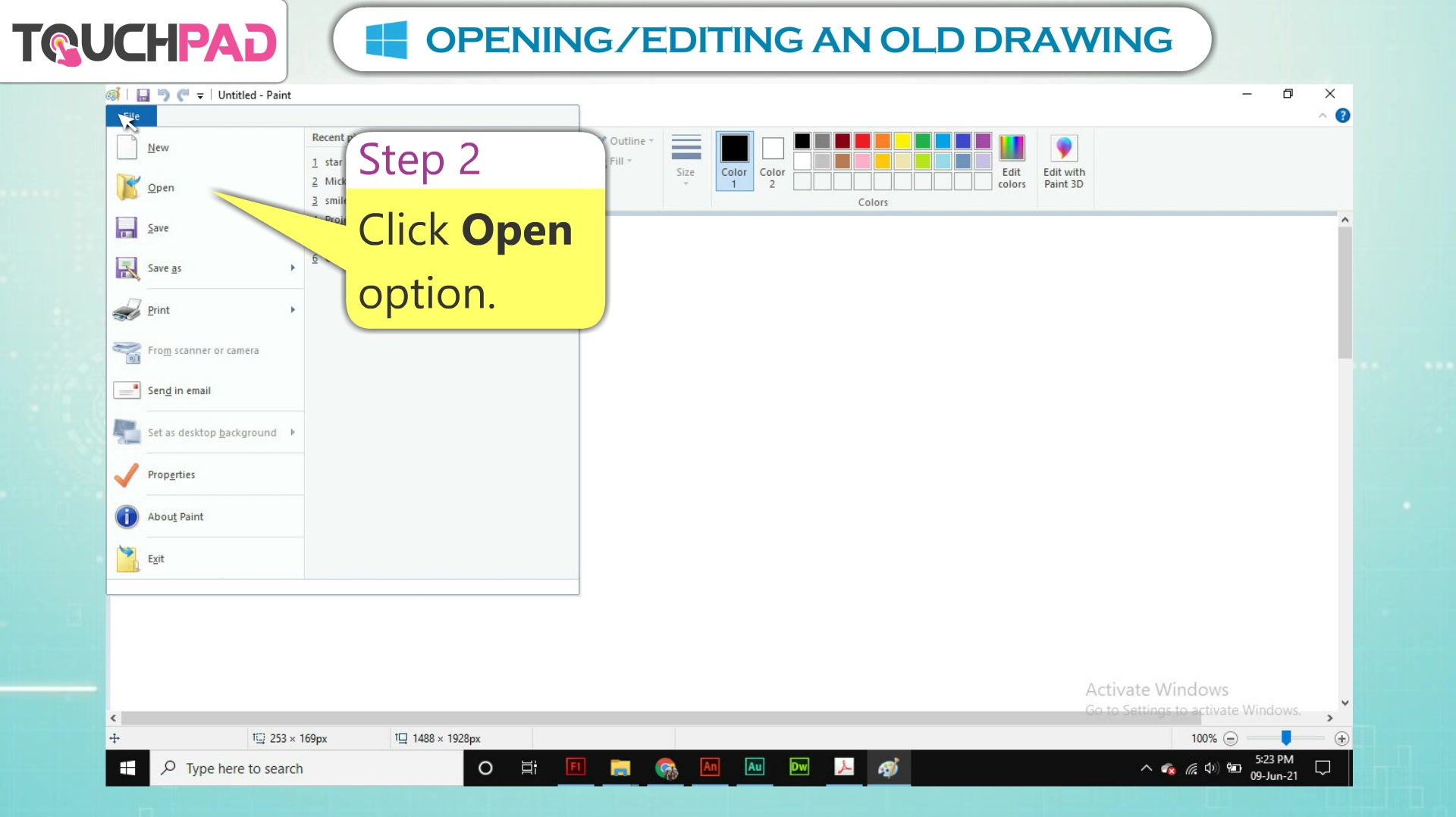The height and width of the screenshot is (817, 1456).
Task: Open the notification center icon
Action: tap(1323, 768)
